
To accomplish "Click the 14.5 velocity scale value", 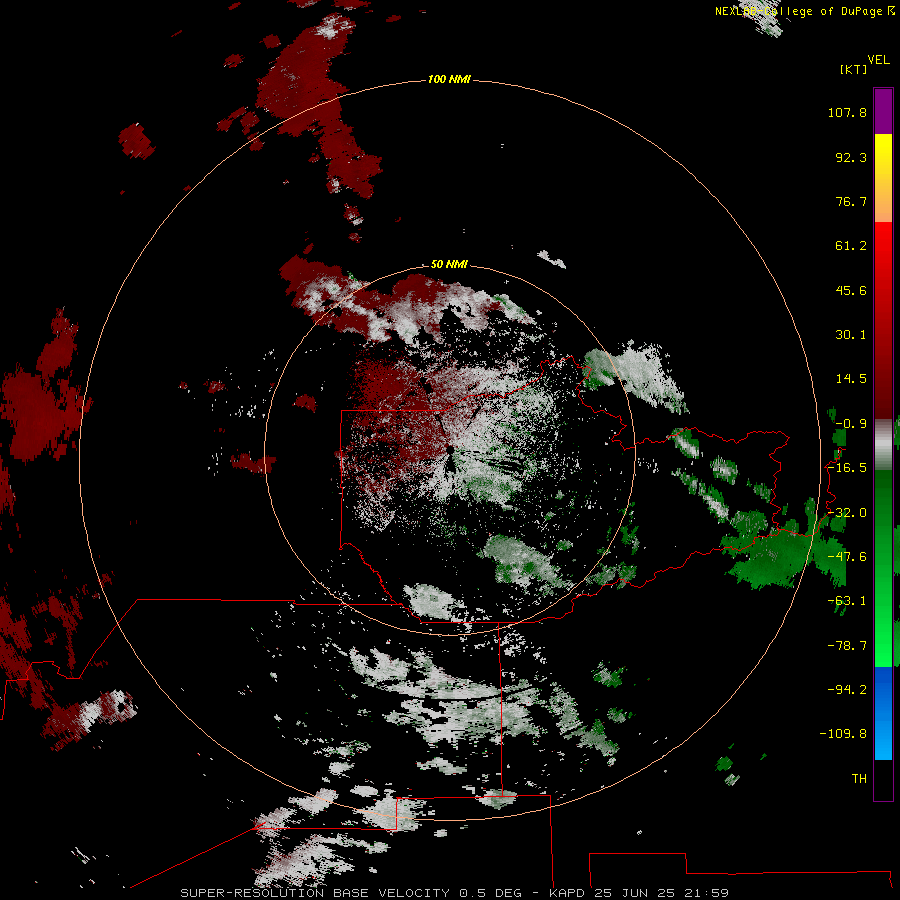I will click(x=851, y=379).
